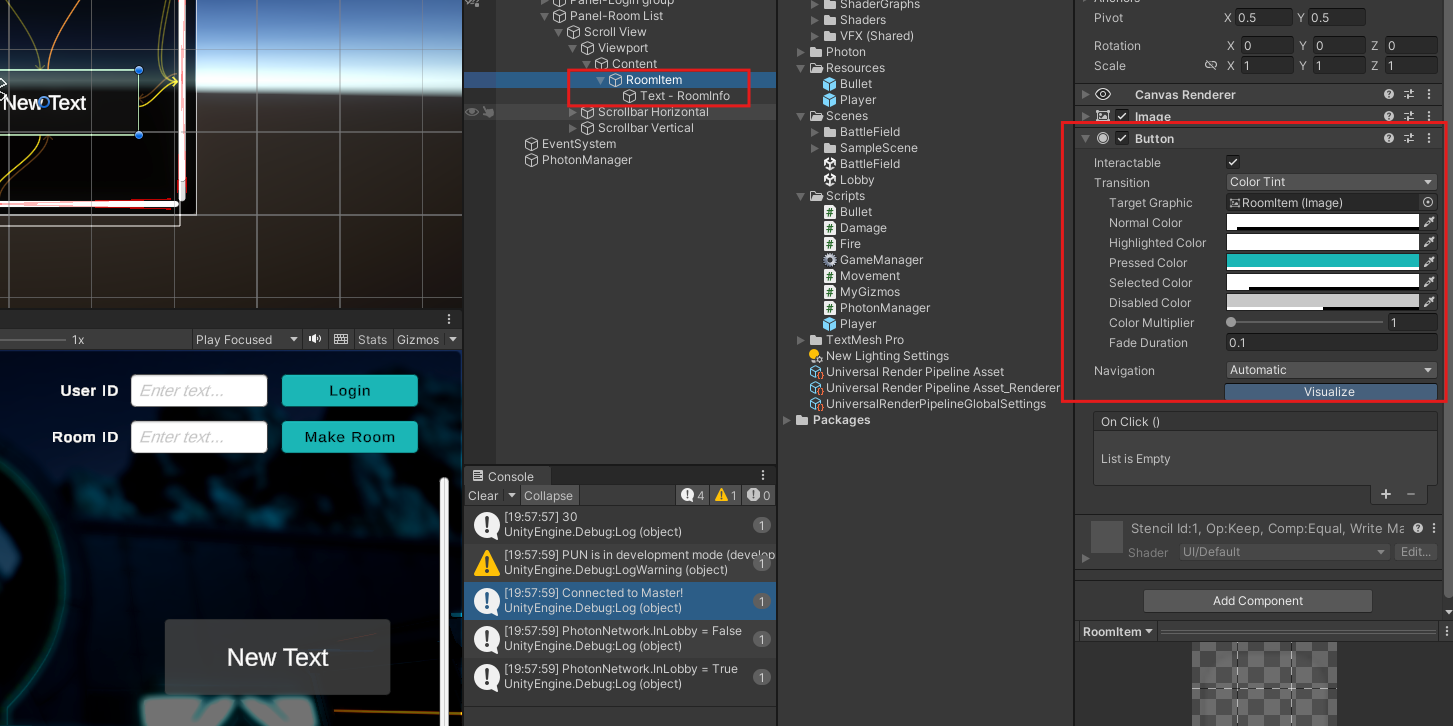The height and width of the screenshot is (726, 1453).
Task: Open Button component preset settings icon
Action: pyautogui.click(x=1409, y=139)
